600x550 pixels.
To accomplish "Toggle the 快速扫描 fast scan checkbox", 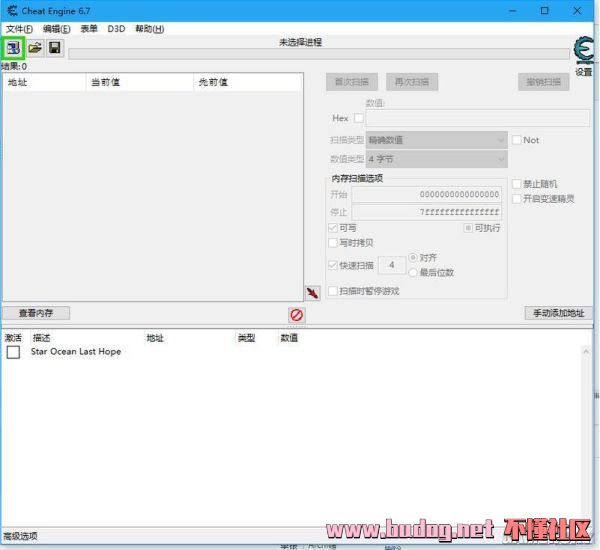I will [333, 265].
